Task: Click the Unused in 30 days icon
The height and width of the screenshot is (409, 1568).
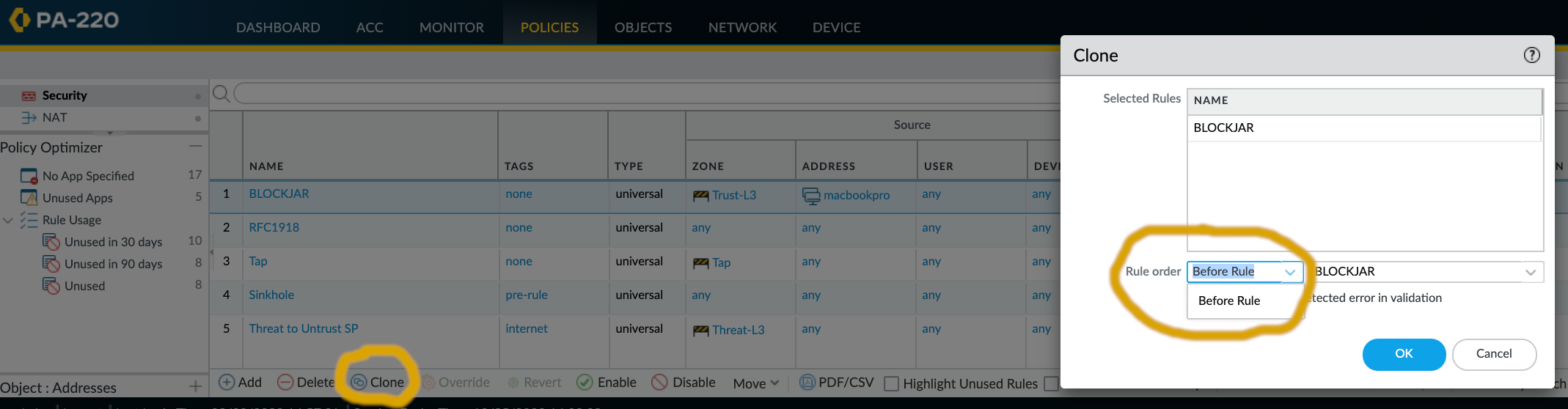Action: click(x=51, y=242)
